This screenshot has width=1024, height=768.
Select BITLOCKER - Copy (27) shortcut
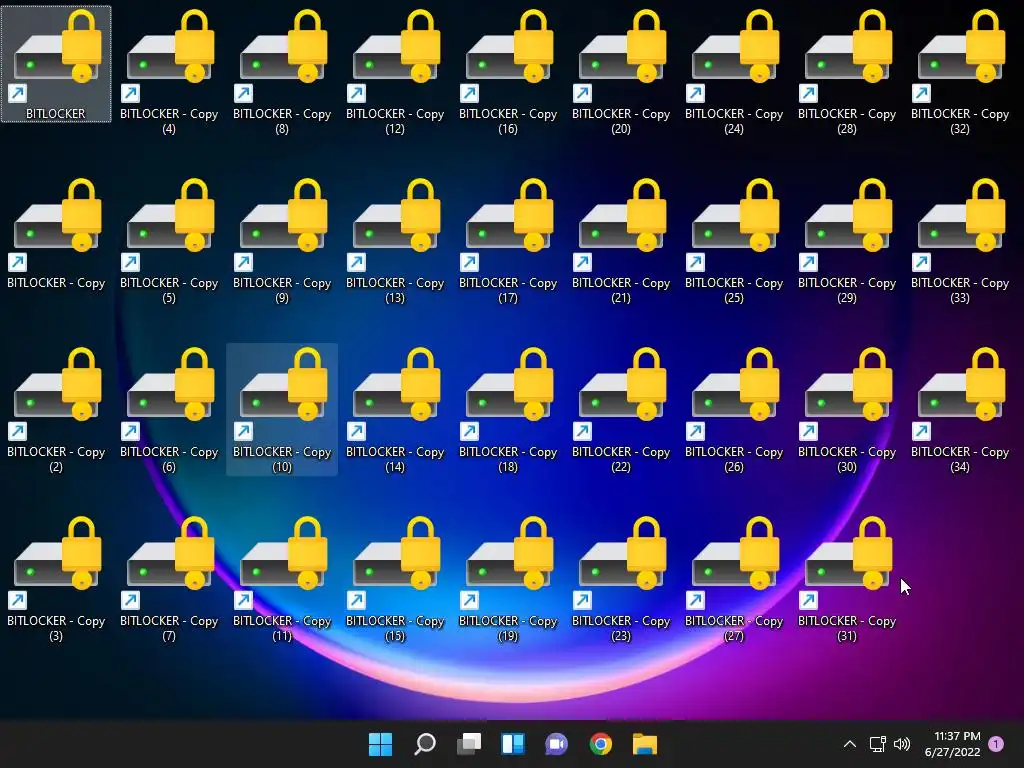point(734,579)
